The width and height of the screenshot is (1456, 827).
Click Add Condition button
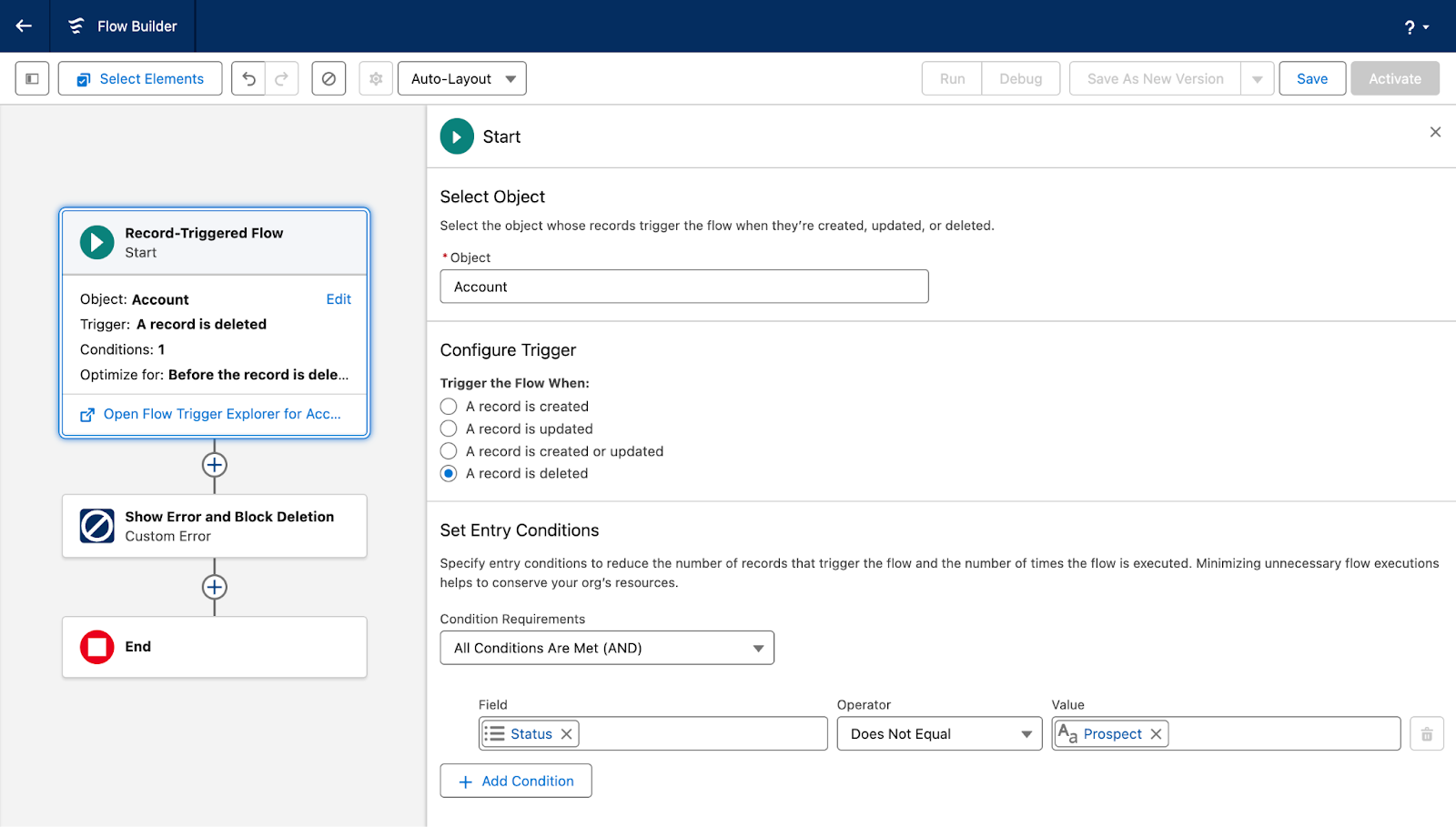tap(516, 781)
